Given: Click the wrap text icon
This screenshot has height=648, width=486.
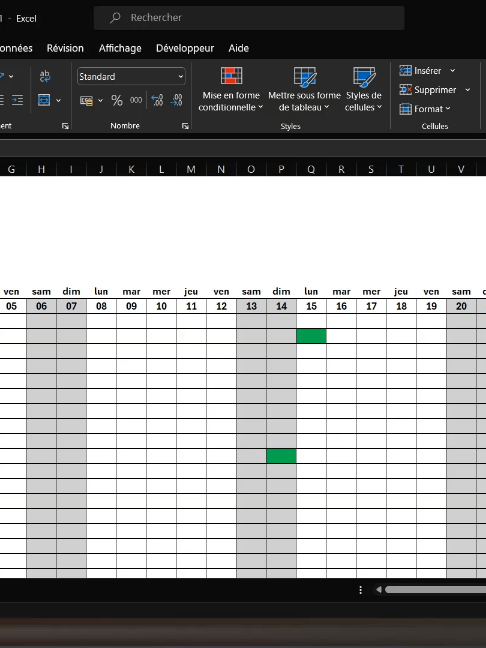Looking at the screenshot, I should click(45, 76).
